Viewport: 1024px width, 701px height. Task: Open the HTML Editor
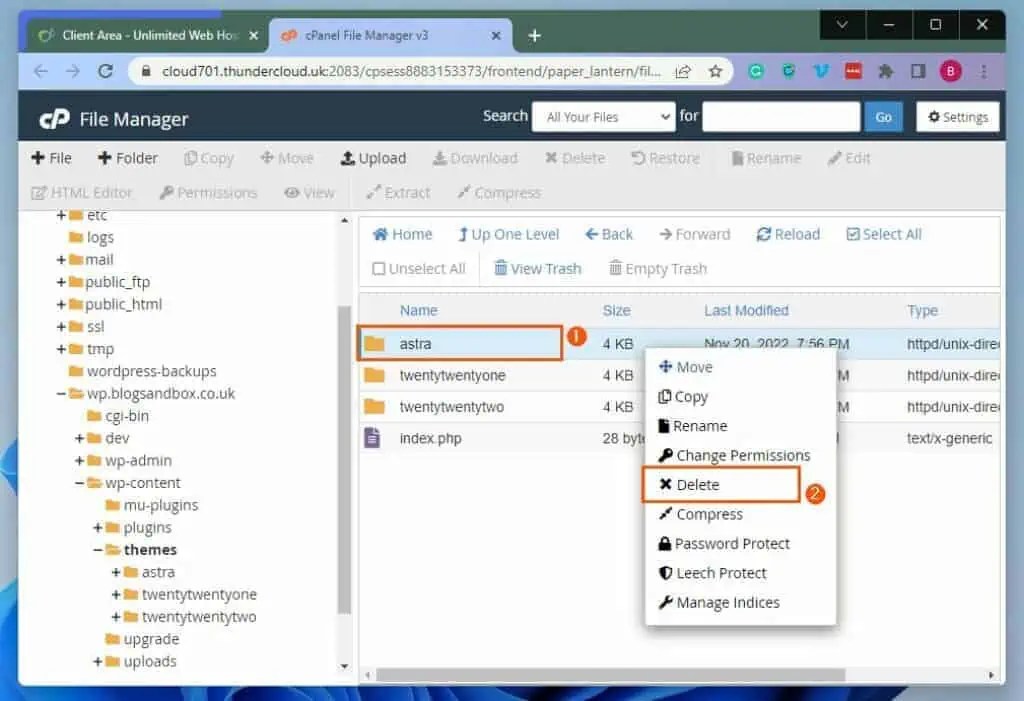(81, 192)
